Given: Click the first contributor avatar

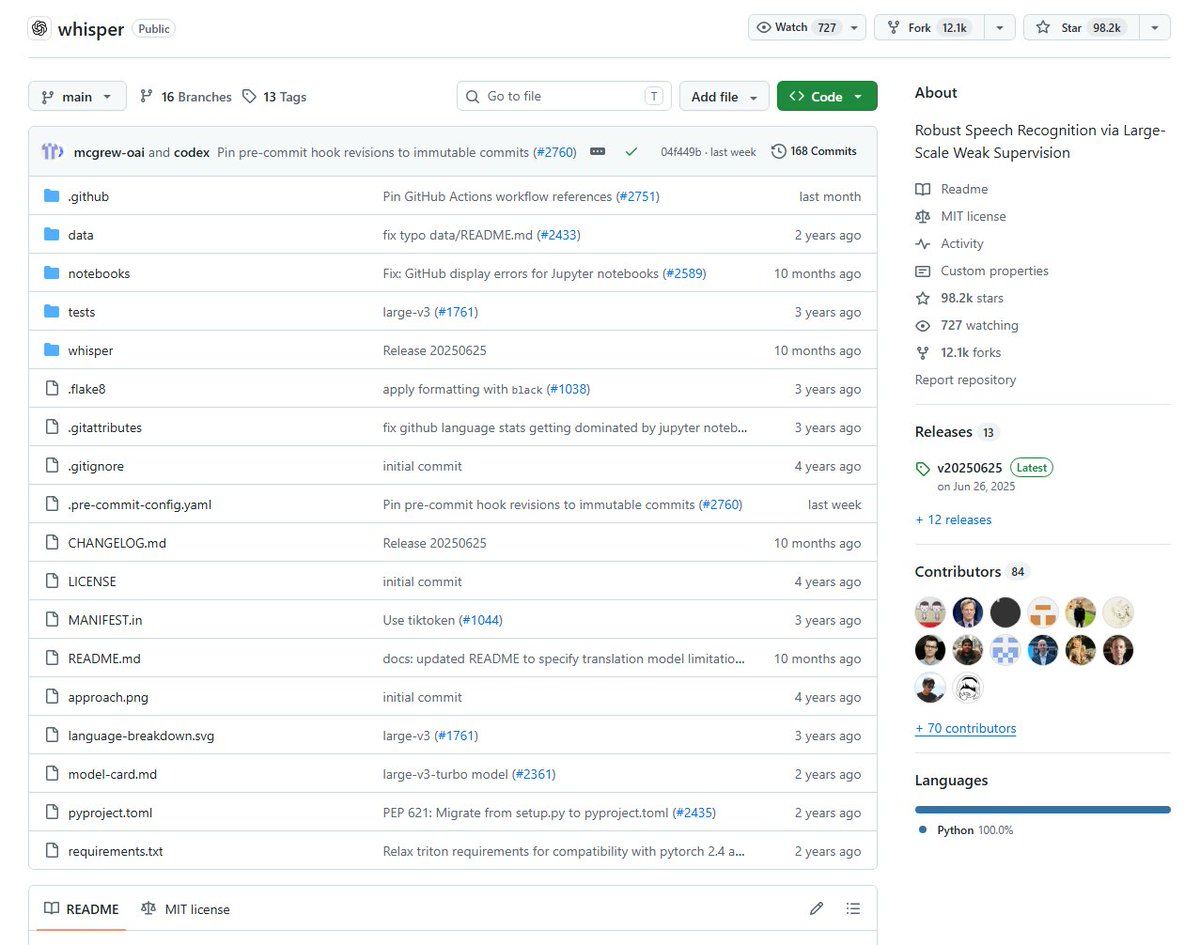Looking at the screenshot, I should (930, 613).
